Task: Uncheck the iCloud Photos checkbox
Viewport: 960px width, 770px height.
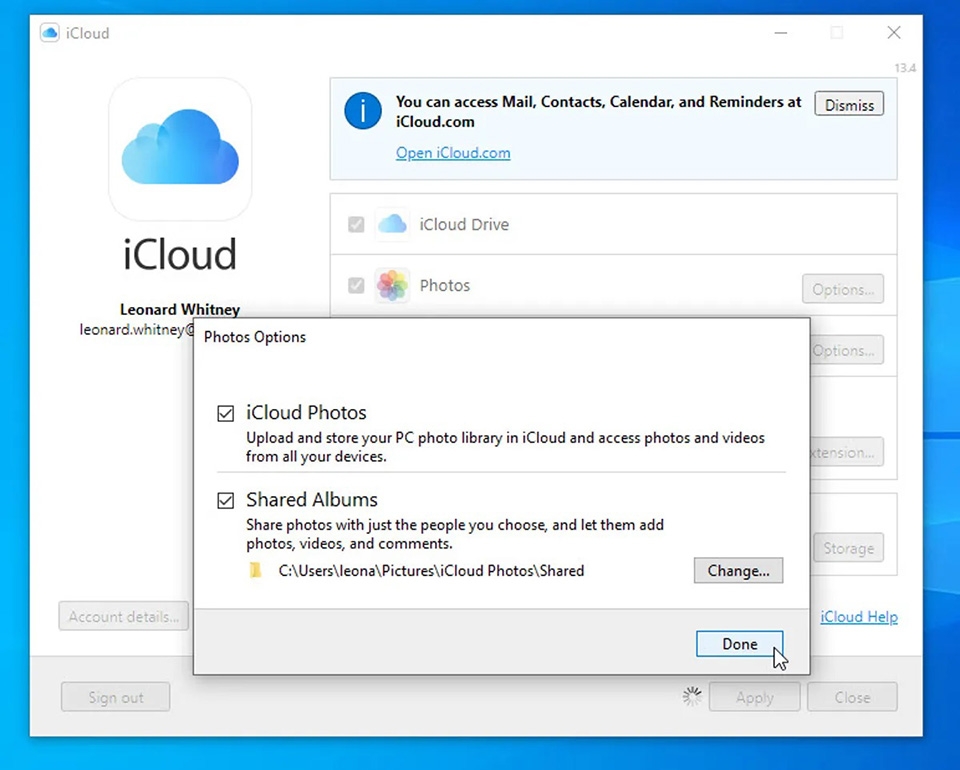Action: click(x=225, y=413)
